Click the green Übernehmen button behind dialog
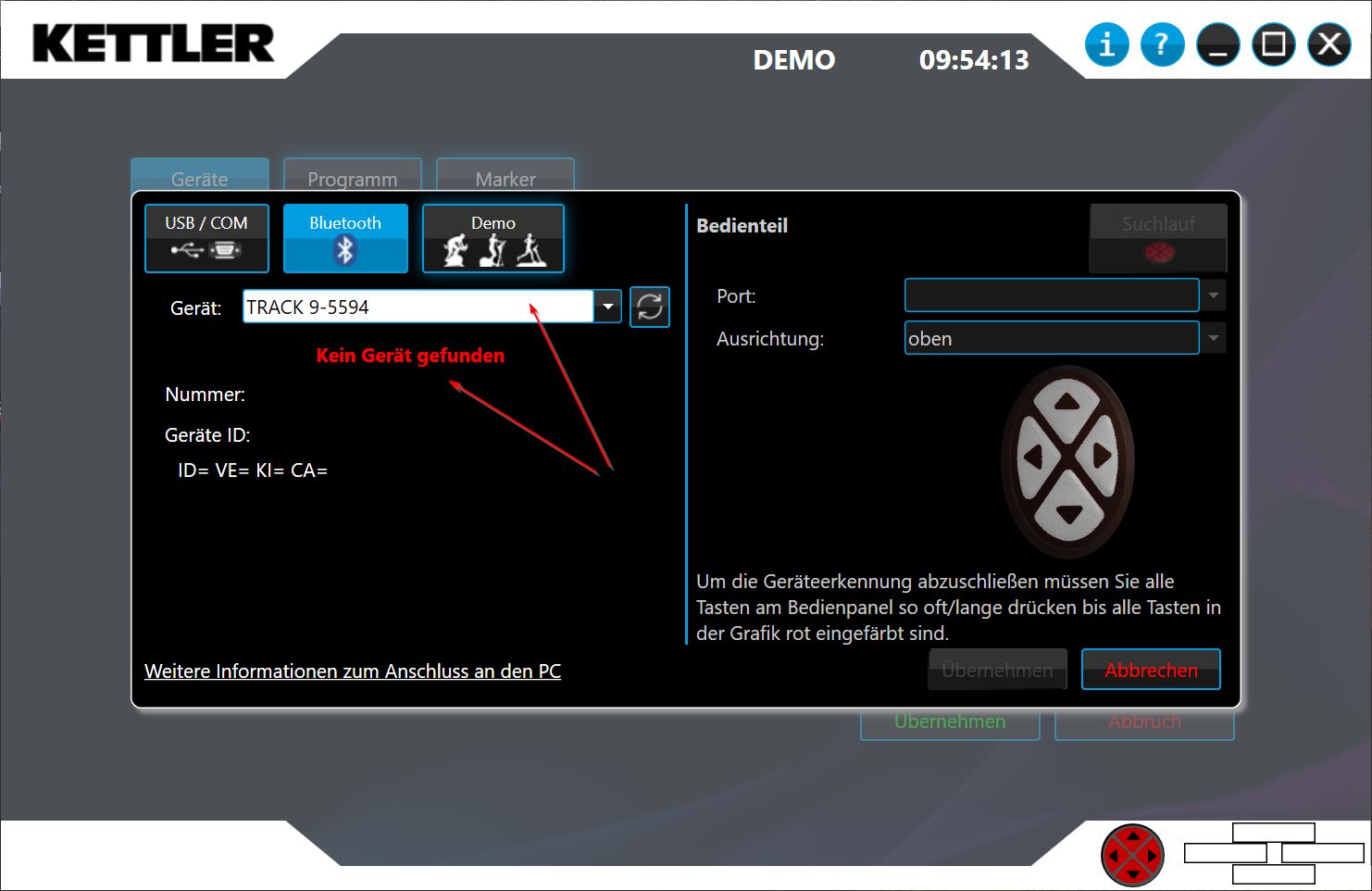The width and height of the screenshot is (1372, 891). click(x=950, y=723)
